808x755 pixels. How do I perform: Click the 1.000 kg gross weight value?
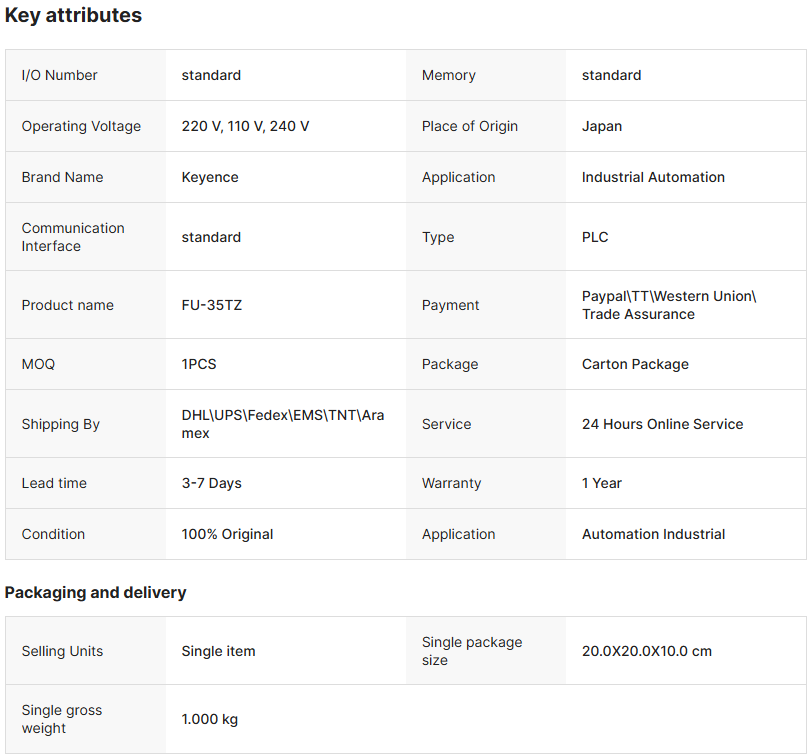tap(209, 719)
